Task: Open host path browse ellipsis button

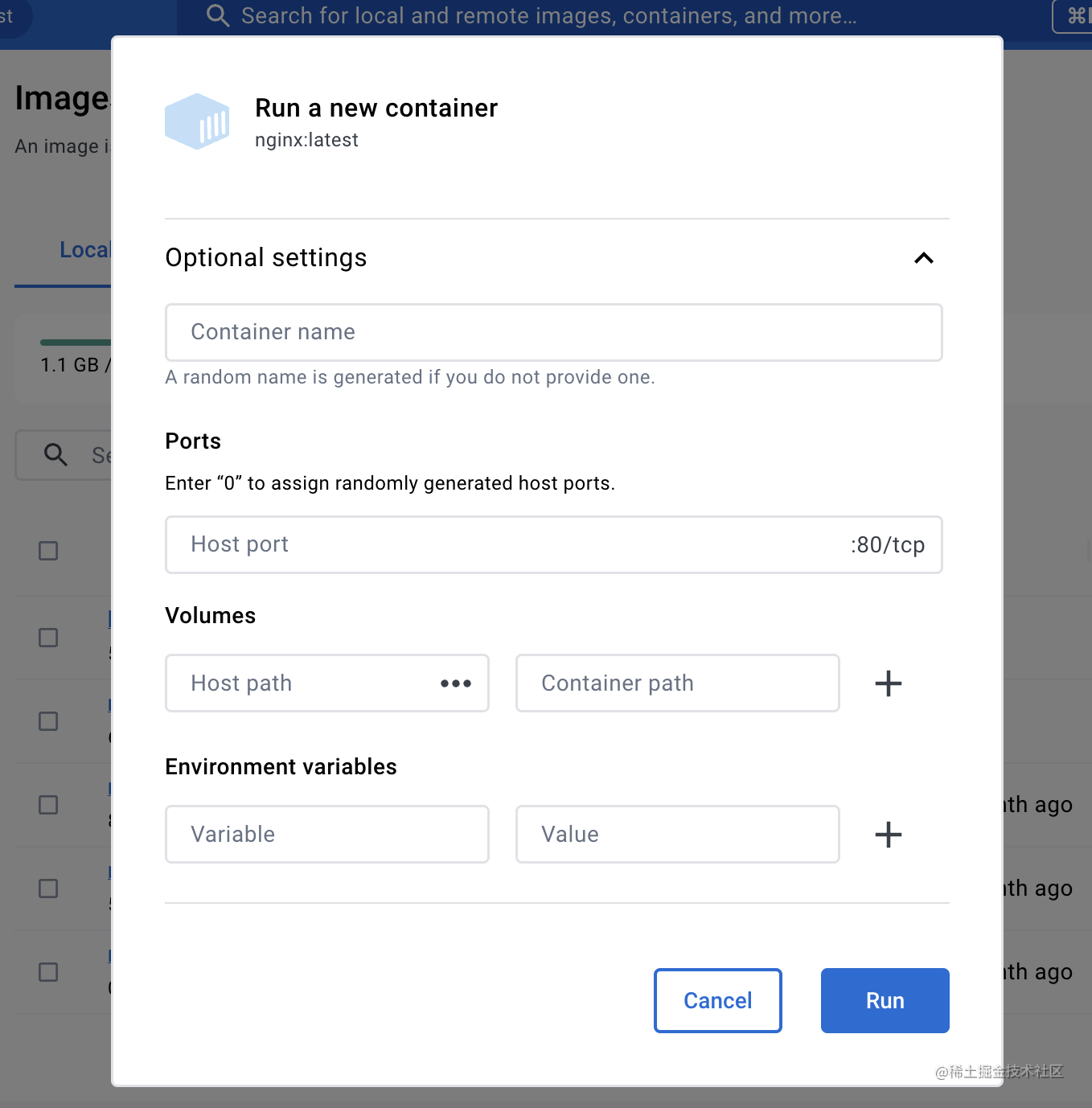Action: coord(455,683)
